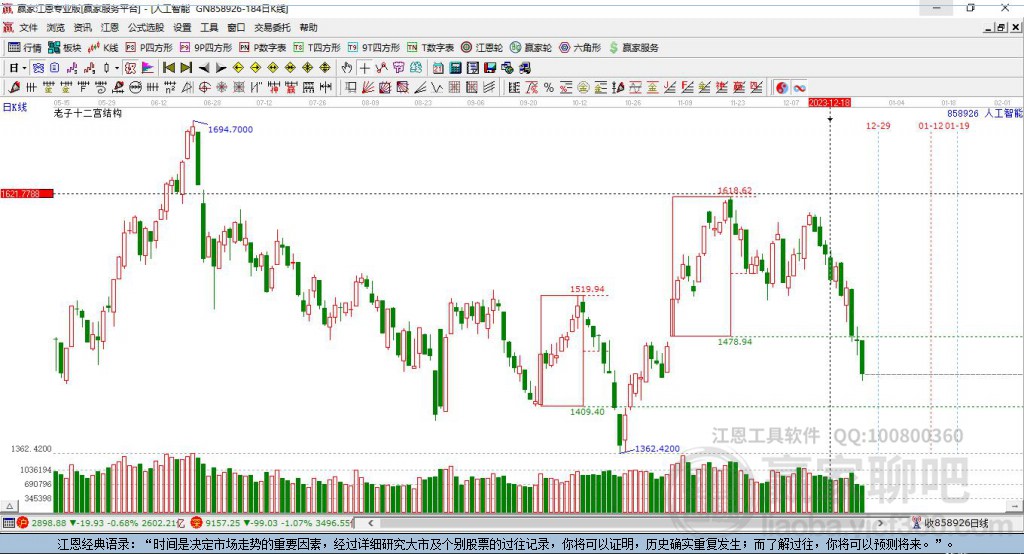Image resolution: width=1024 pixels, height=554 pixels.
Task: Click the floppy disk save icon
Action: [490, 68]
